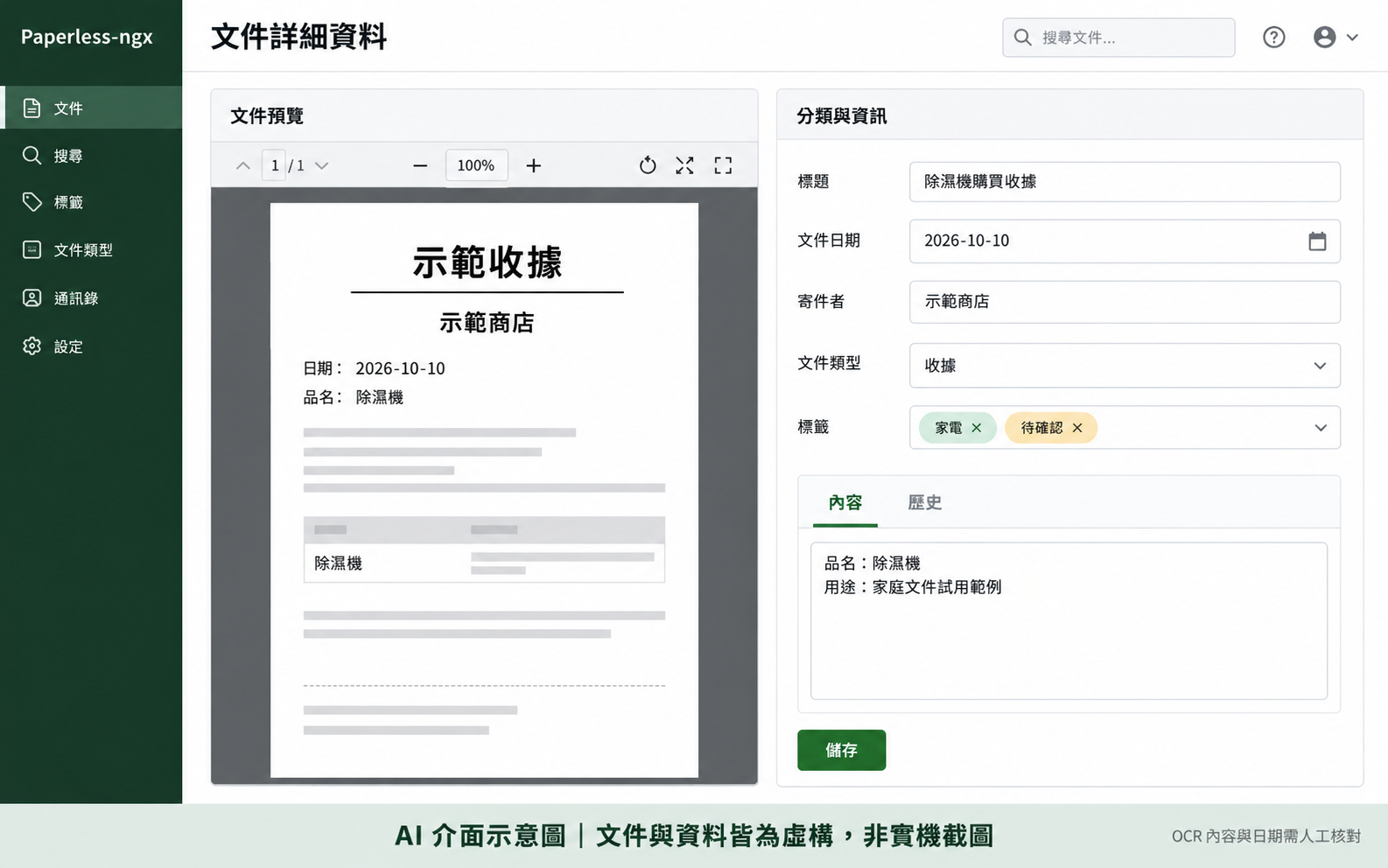Edit the 標題 field
The width and height of the screenshot is (1388, 868).
(x=1125, y=181)
